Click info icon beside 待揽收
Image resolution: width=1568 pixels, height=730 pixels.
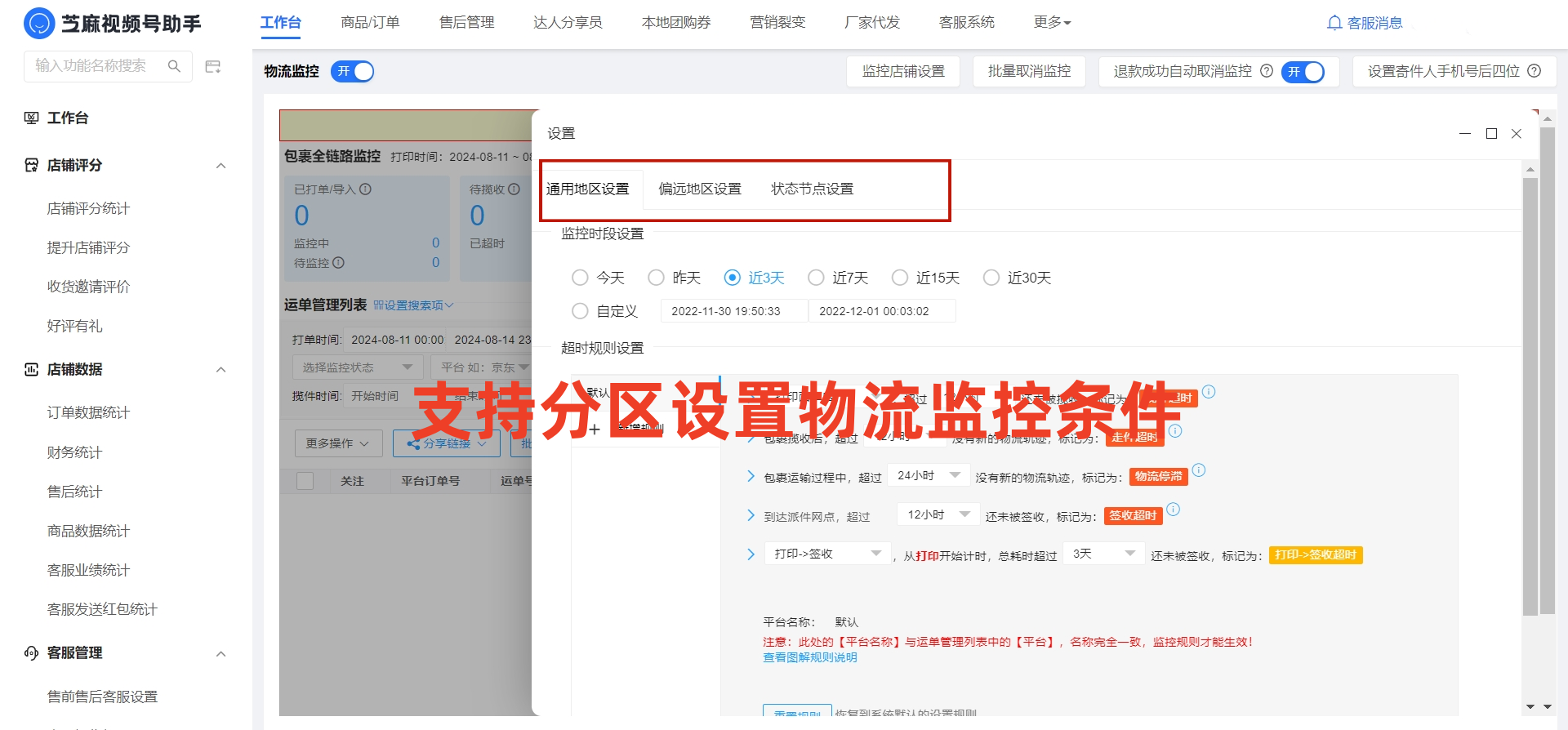pyautogui.click(x=514, y=189)
